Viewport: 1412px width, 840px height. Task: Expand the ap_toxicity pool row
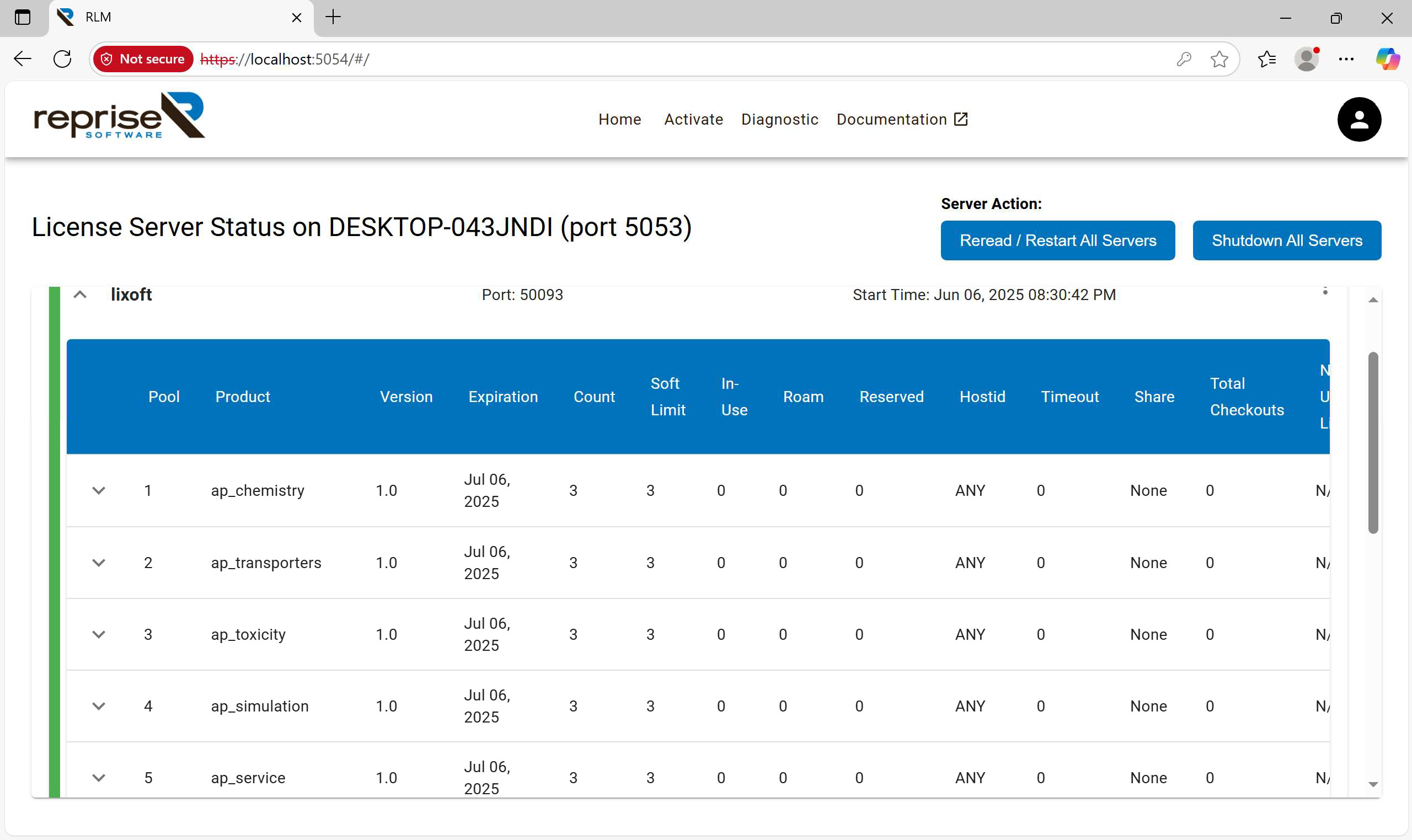[99, 634]
